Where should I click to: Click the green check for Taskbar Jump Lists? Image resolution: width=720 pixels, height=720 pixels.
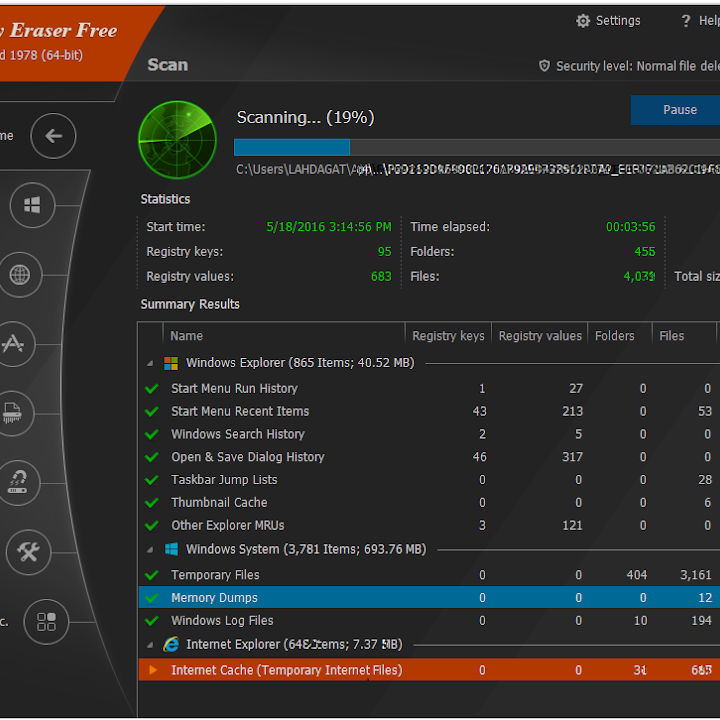pos(152,480)
